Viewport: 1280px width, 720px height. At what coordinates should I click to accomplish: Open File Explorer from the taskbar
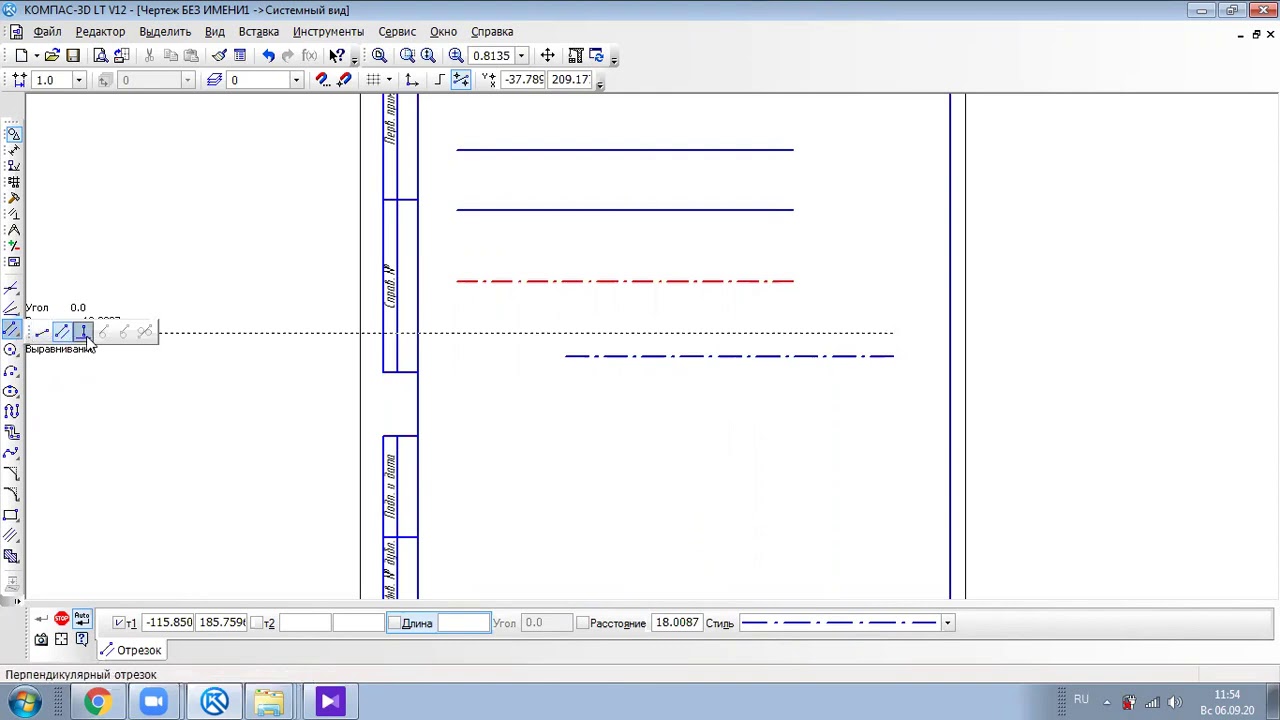(269, 702)
